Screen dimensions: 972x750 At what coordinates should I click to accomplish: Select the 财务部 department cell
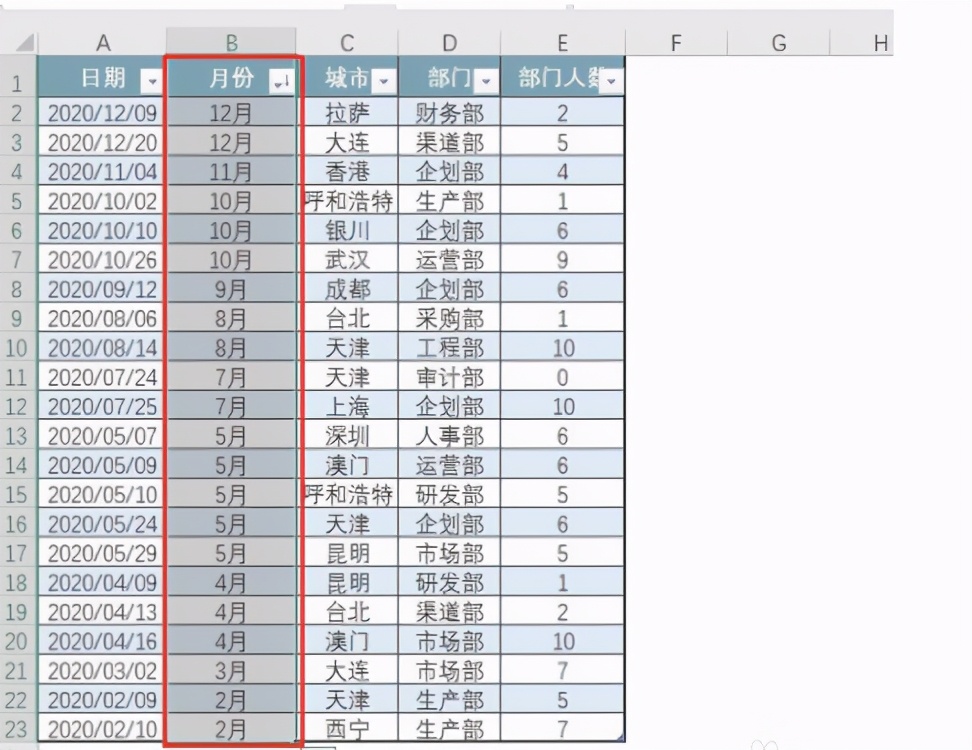coord(449,113)
